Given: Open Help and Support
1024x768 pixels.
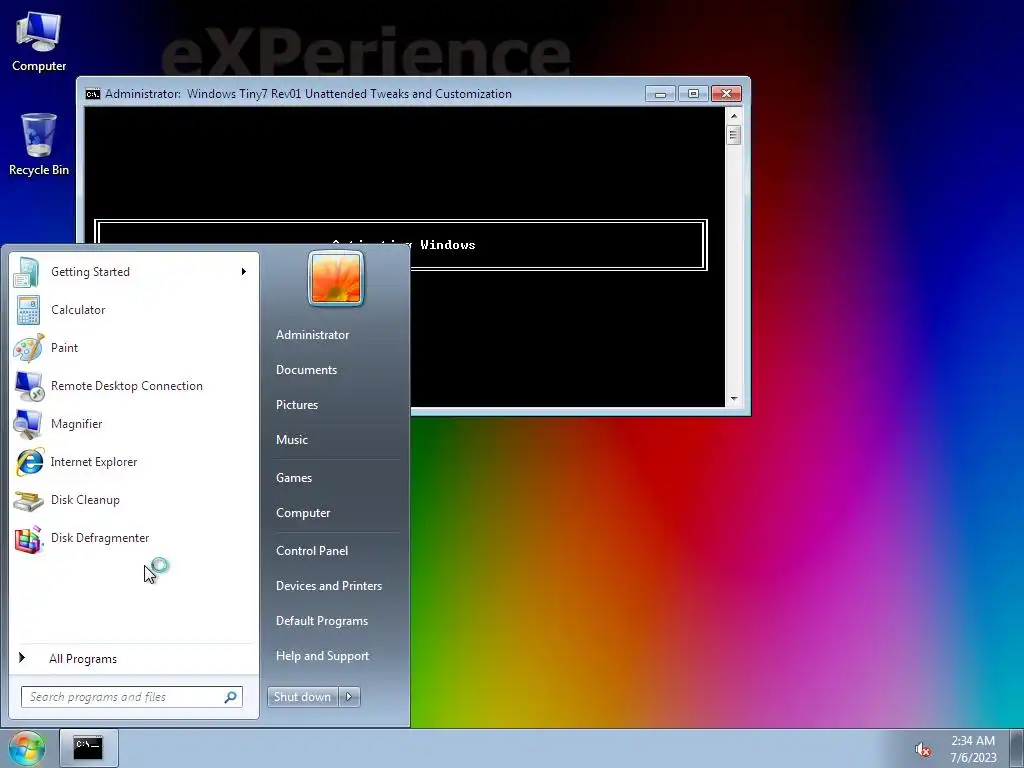Looking at the screenshot, I should [323, 656].
